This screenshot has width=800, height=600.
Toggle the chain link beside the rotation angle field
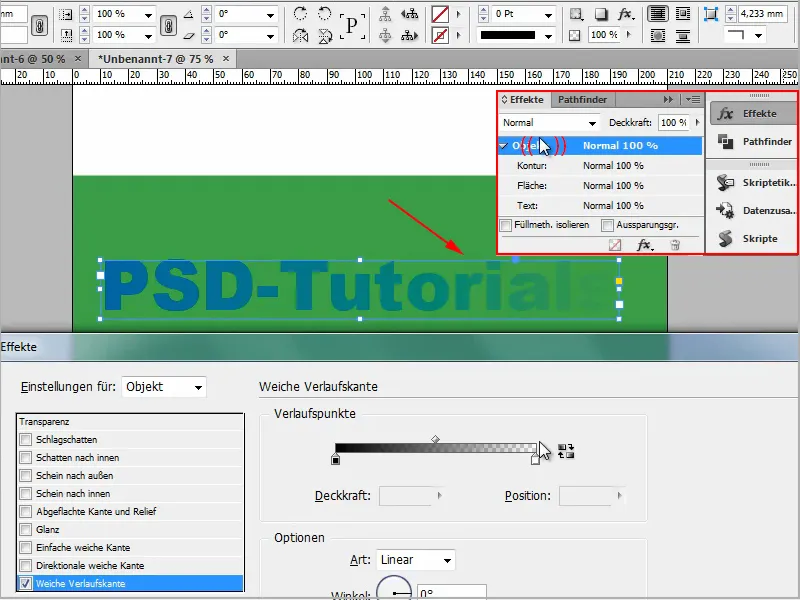[168, 26]
